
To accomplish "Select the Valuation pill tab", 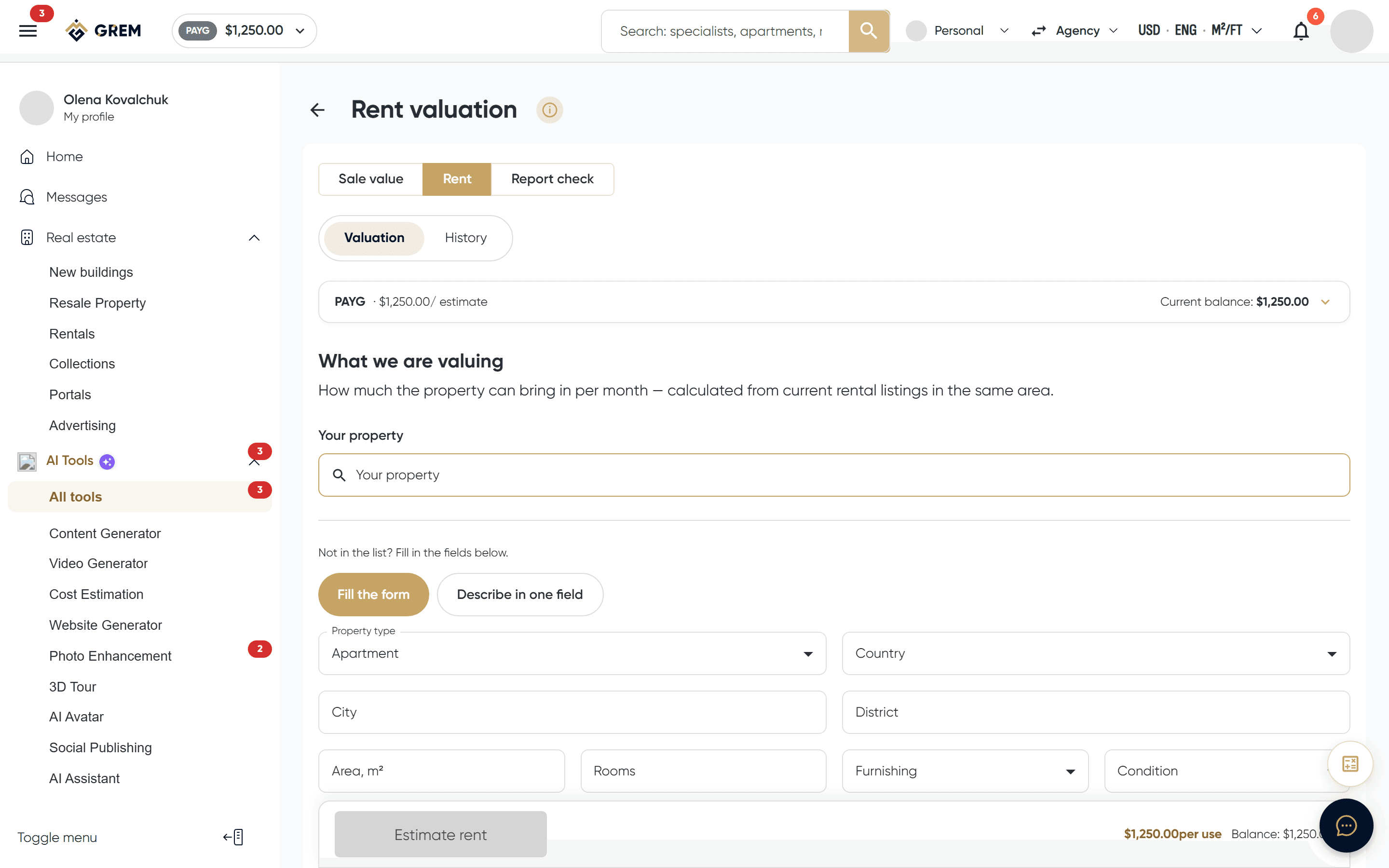I will [x=374, y=238].
